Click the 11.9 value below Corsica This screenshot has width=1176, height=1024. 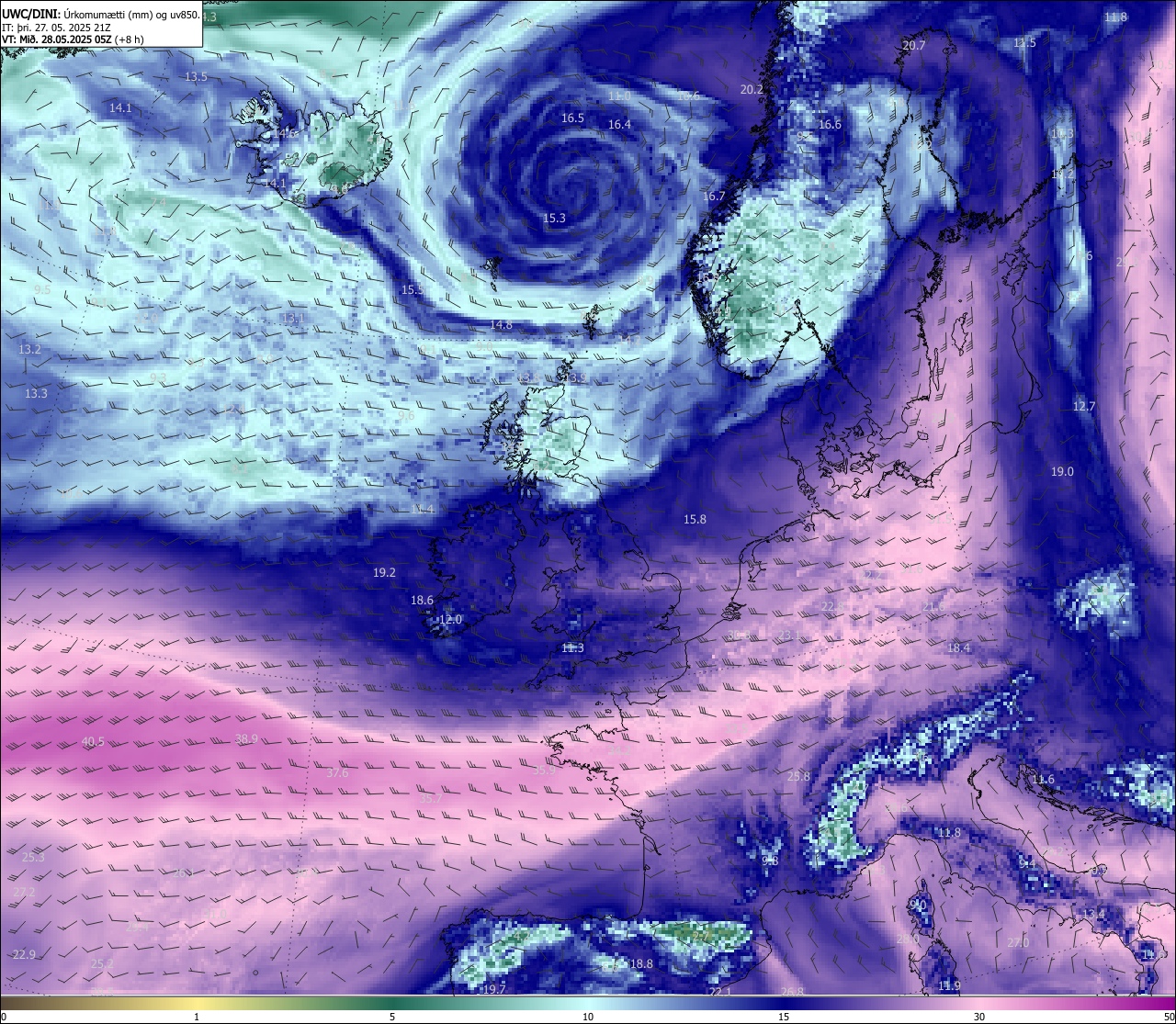click(x=949, y=986)
